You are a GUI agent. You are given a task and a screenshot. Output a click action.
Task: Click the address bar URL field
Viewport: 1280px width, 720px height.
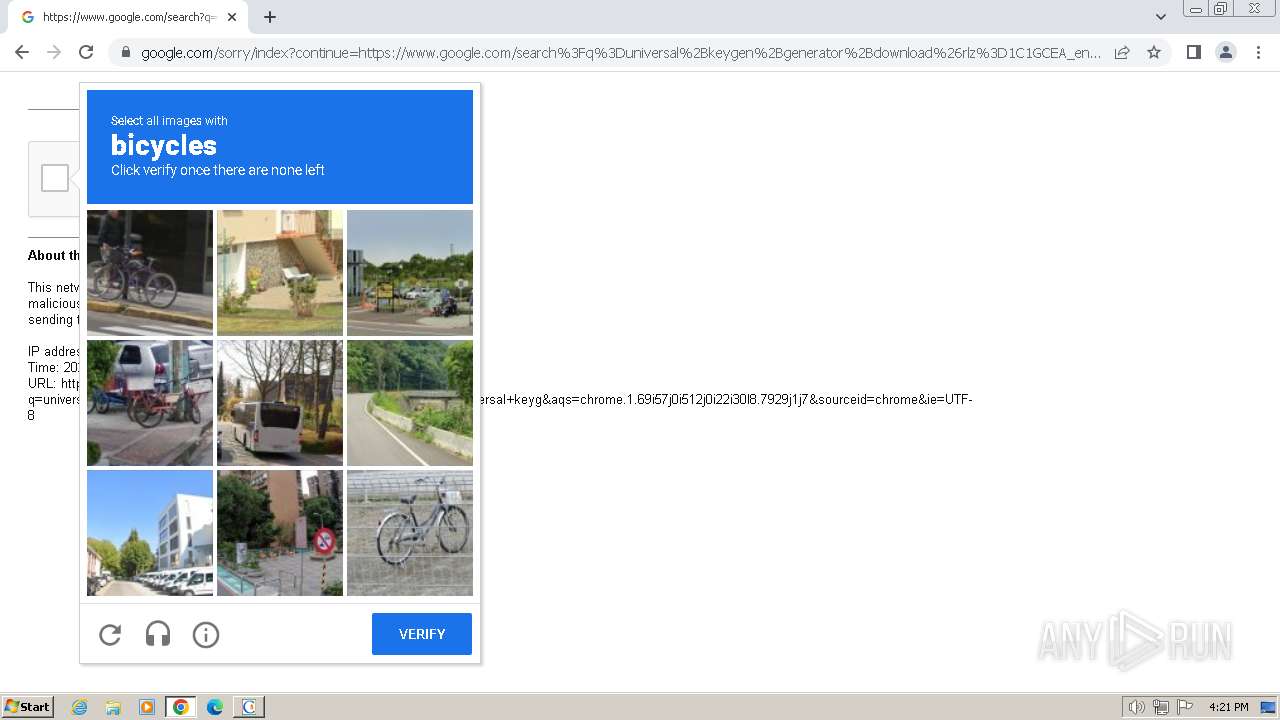coord(620,52)
